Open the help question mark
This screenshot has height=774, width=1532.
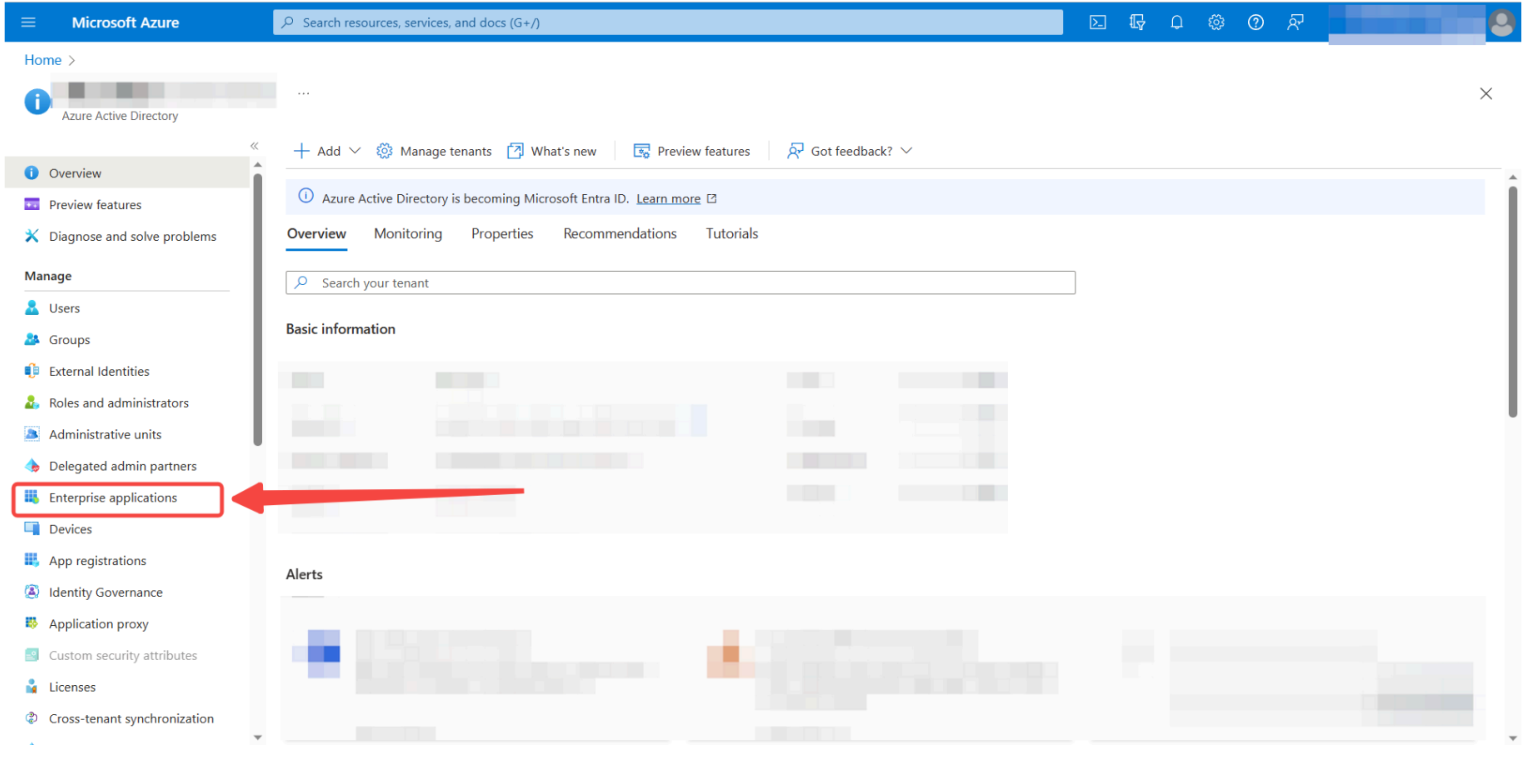[1256, 22]
